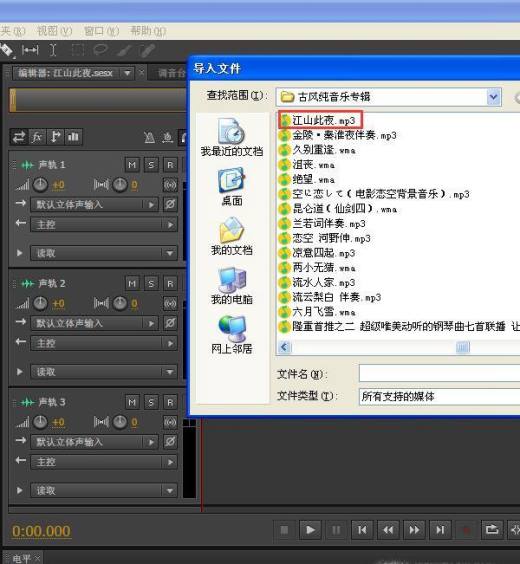
Task: Select file 流水人家.mp3
Action: point(318,282)
